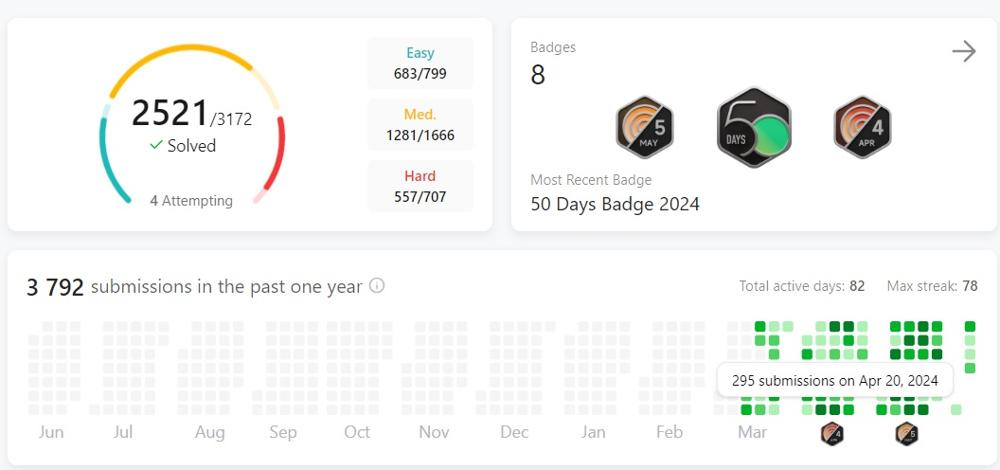Click the Max streak 78 stat
This screenshot has height=470, width=1000.
coord(932,286)
